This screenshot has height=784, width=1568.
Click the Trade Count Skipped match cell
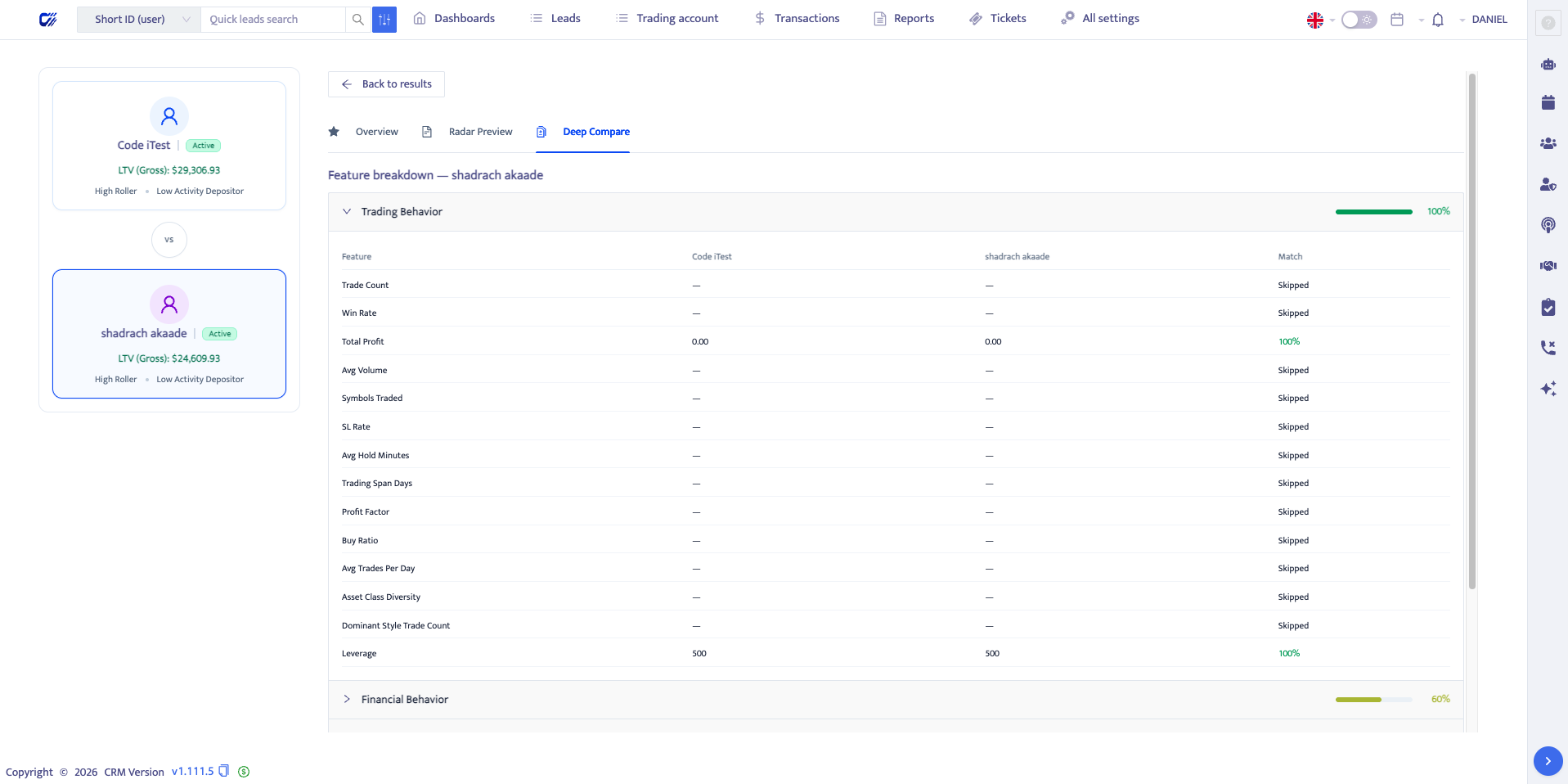tap(1293, 285)
